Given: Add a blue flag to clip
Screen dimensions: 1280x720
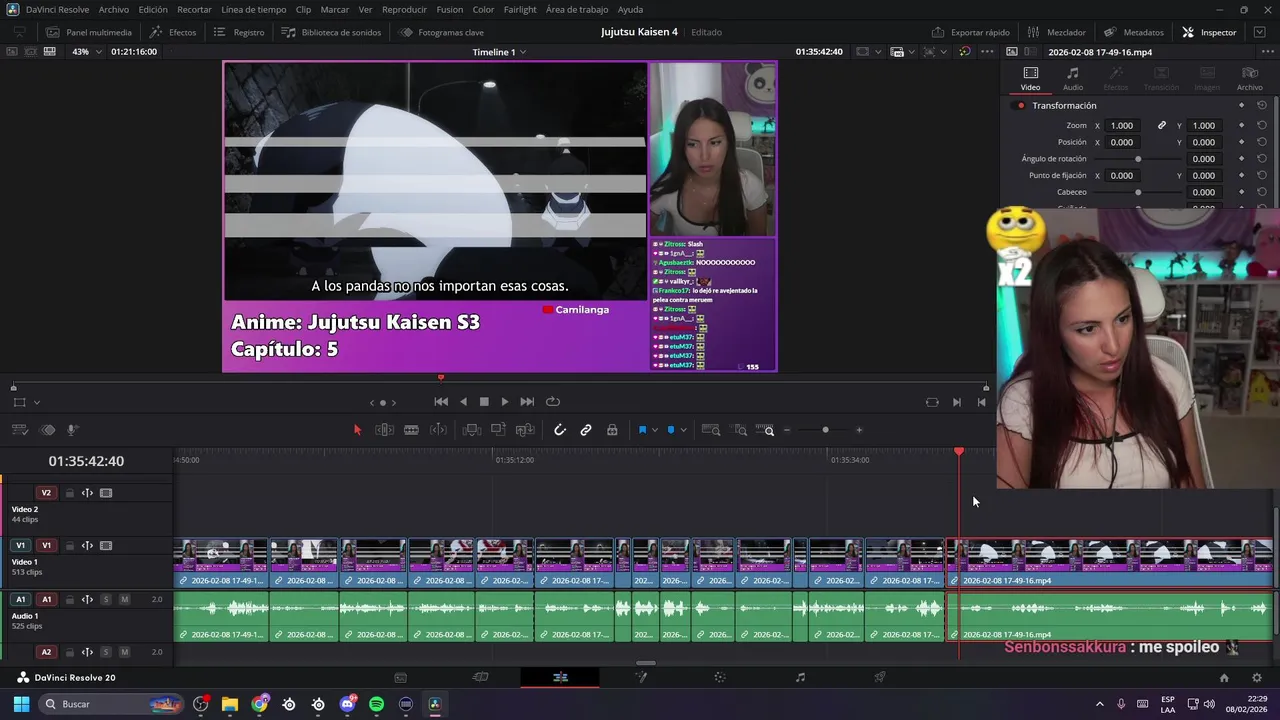Looking at the screenshot, I should click(x=642, y=430).
